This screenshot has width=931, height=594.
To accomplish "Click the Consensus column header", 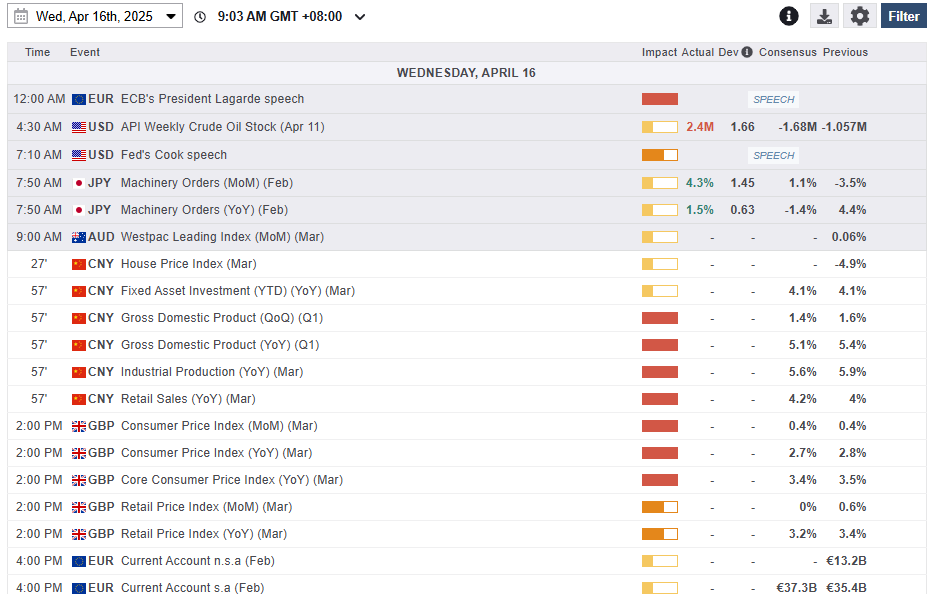I will (787, 52).
